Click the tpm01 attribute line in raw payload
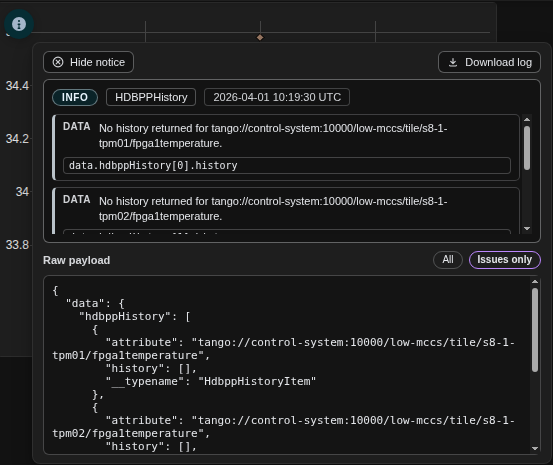The image size is (553, 465). coord(284,349)
